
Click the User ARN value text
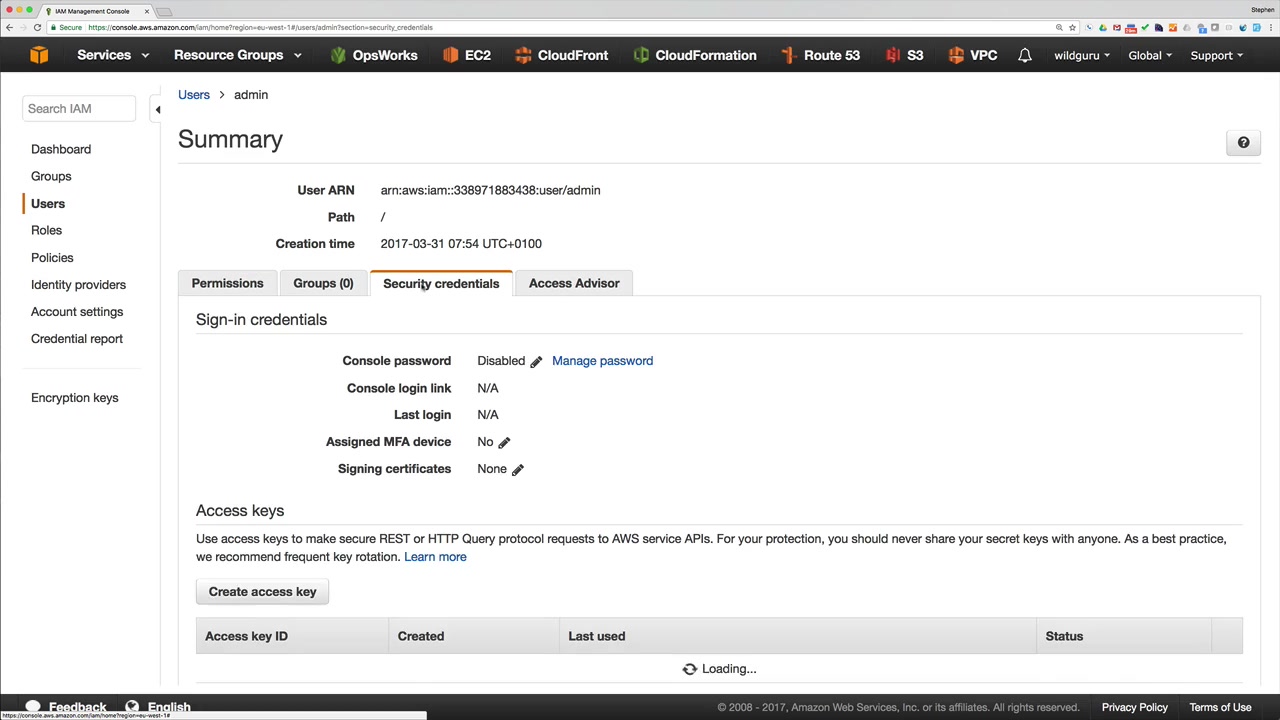(x=490, y=190)
